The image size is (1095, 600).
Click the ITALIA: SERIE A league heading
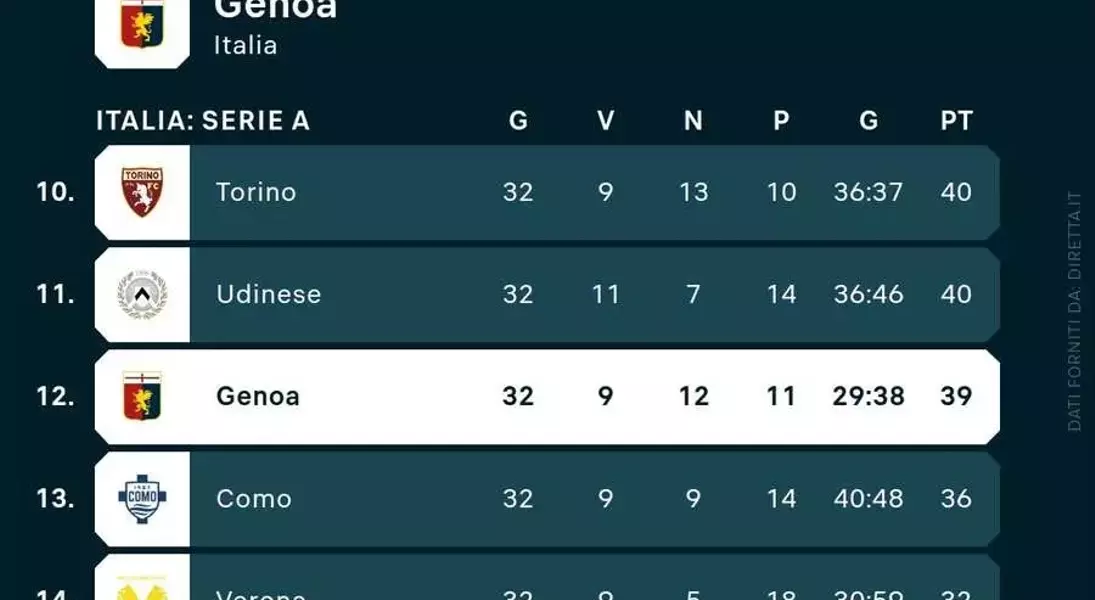[x=203, y=121]
